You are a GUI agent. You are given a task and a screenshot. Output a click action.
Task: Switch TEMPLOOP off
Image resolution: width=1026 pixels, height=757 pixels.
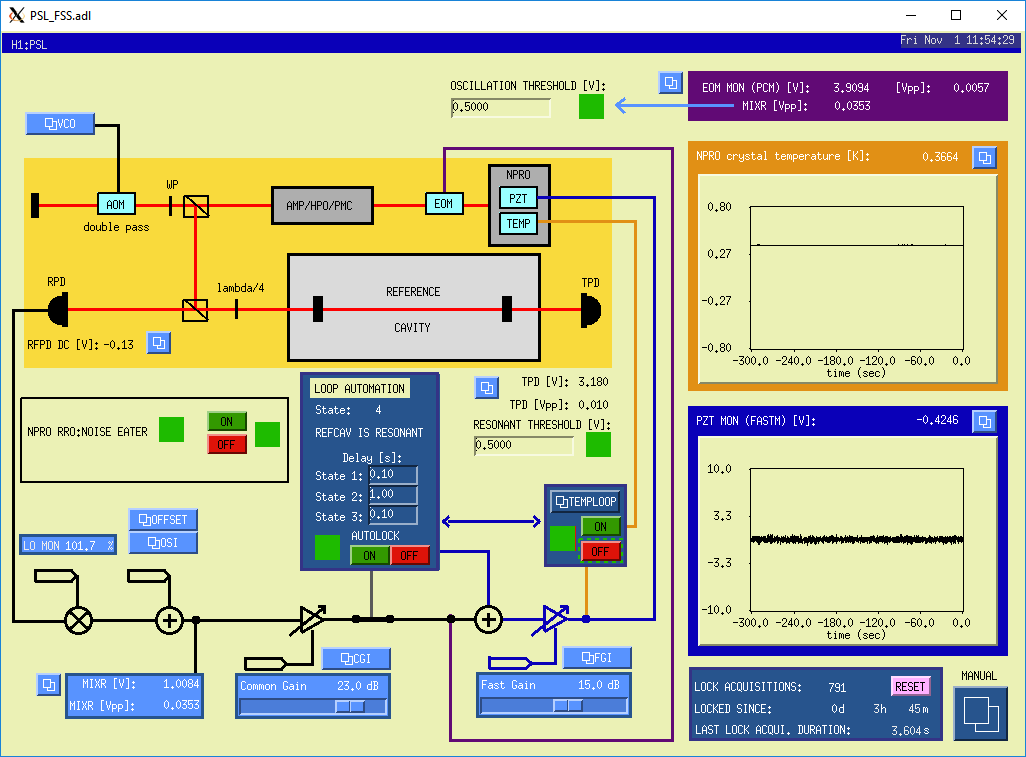click(600, 552)
